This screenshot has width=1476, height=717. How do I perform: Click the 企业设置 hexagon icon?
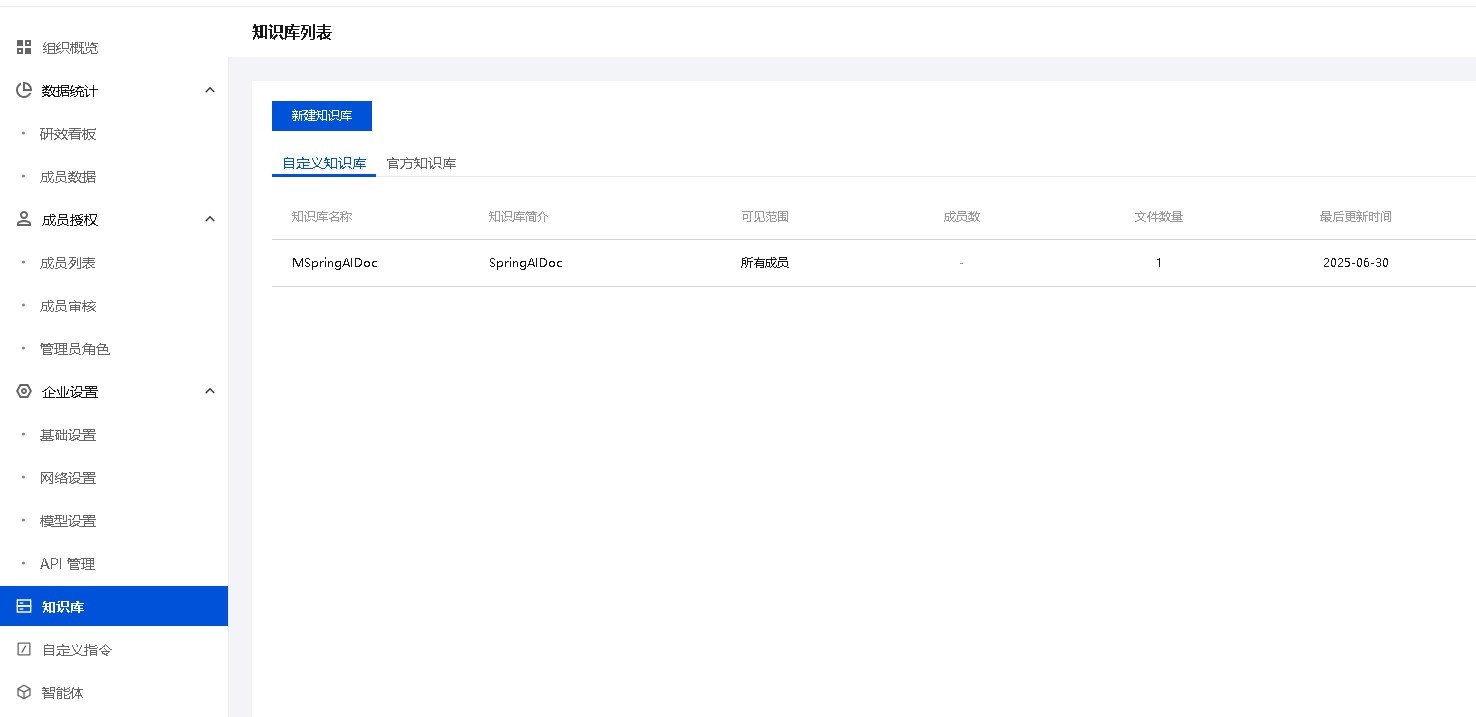[24, 391]
